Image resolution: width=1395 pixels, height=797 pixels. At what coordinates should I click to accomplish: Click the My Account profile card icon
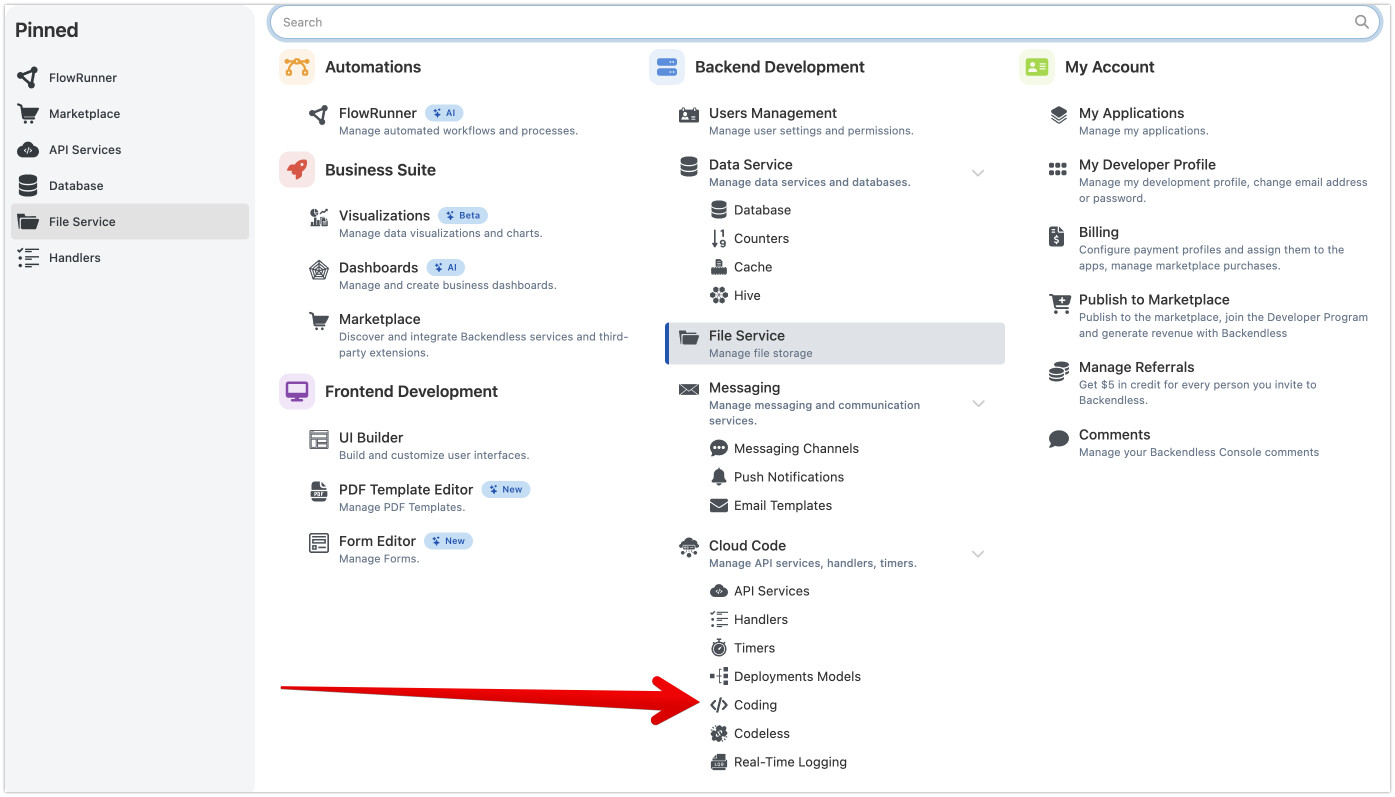click(1037, 67)
